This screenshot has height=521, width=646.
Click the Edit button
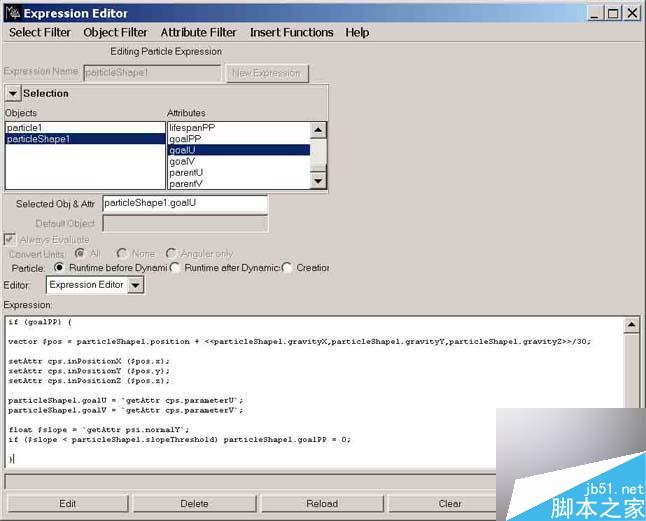[68, 504]
